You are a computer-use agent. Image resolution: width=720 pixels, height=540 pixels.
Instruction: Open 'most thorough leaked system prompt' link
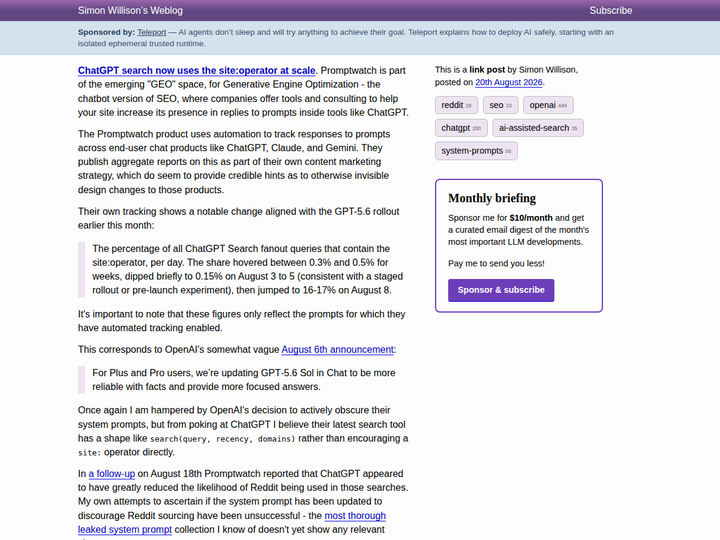pos(232,523)
